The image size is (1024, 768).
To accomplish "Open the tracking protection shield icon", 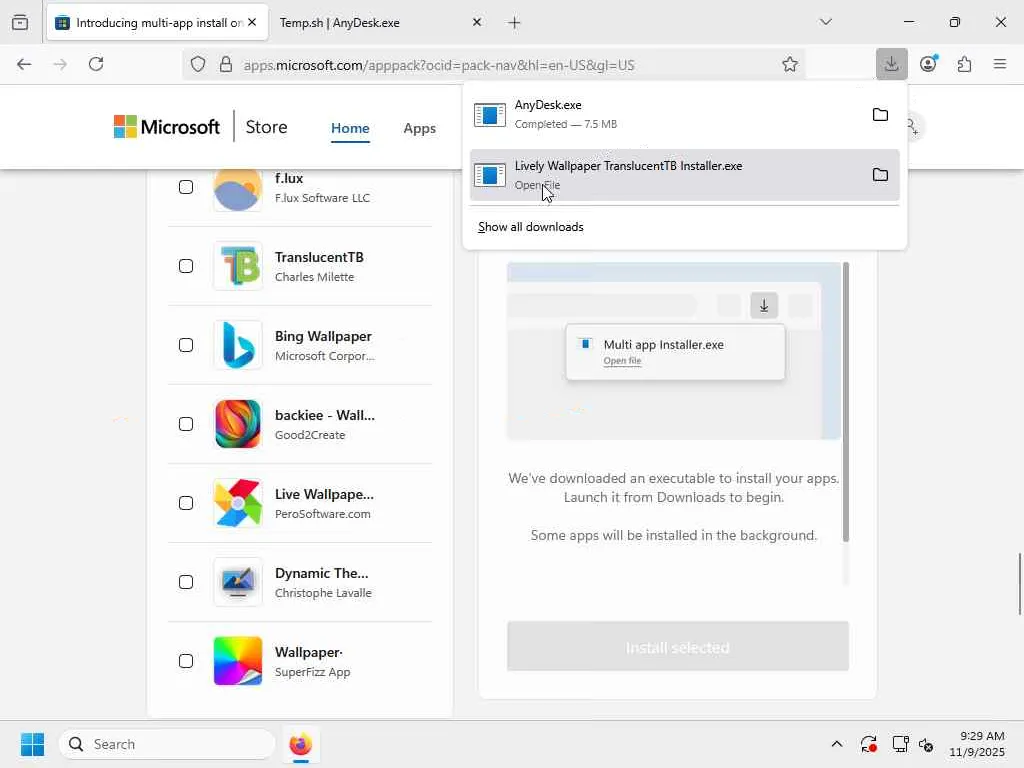I will pyautogui.click(x=198, y=64).
